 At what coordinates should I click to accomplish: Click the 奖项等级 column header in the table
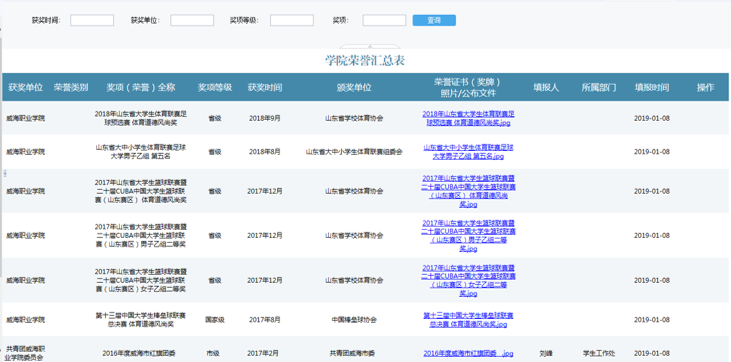(215, 87)
